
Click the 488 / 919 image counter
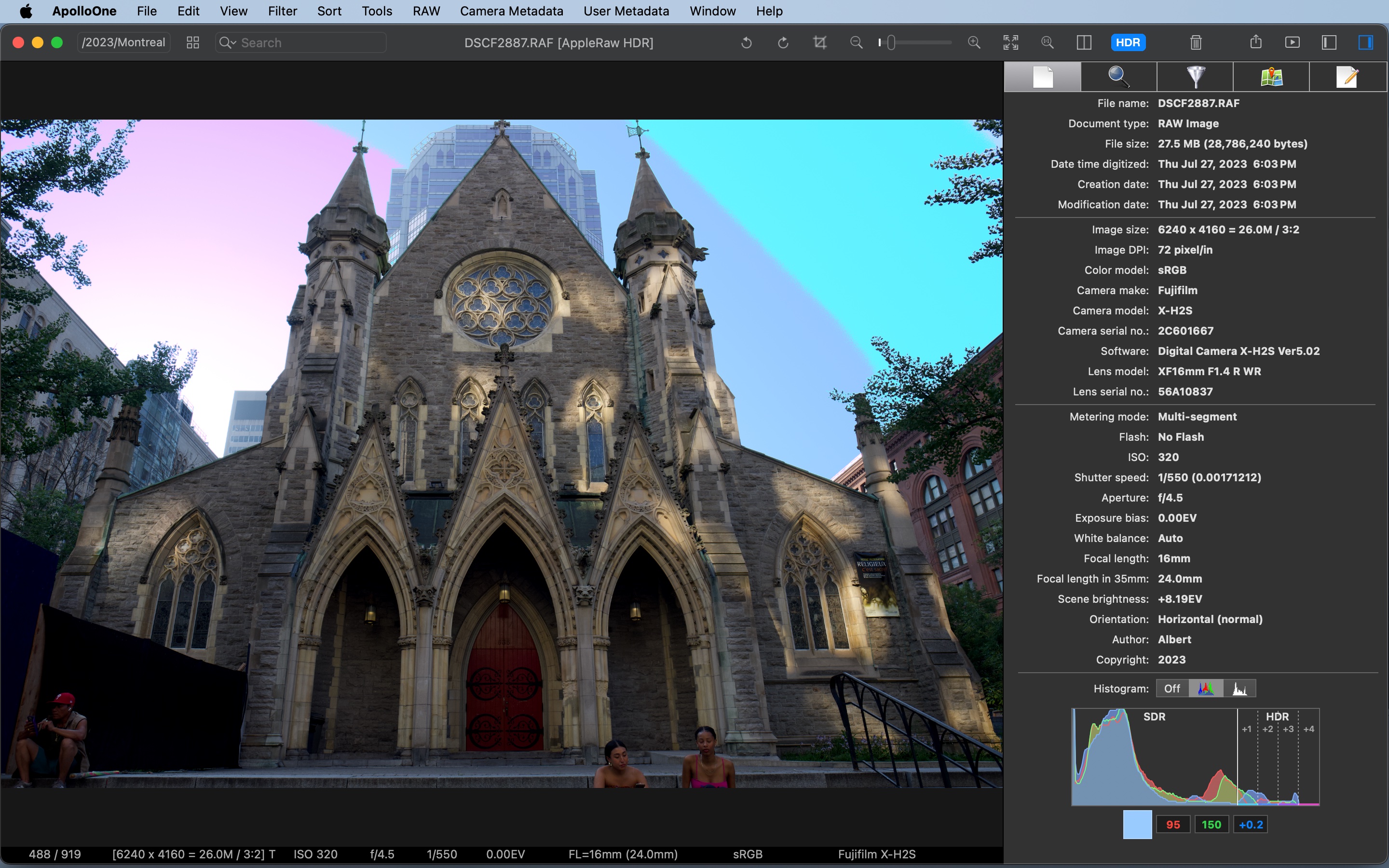pos(54,854)
